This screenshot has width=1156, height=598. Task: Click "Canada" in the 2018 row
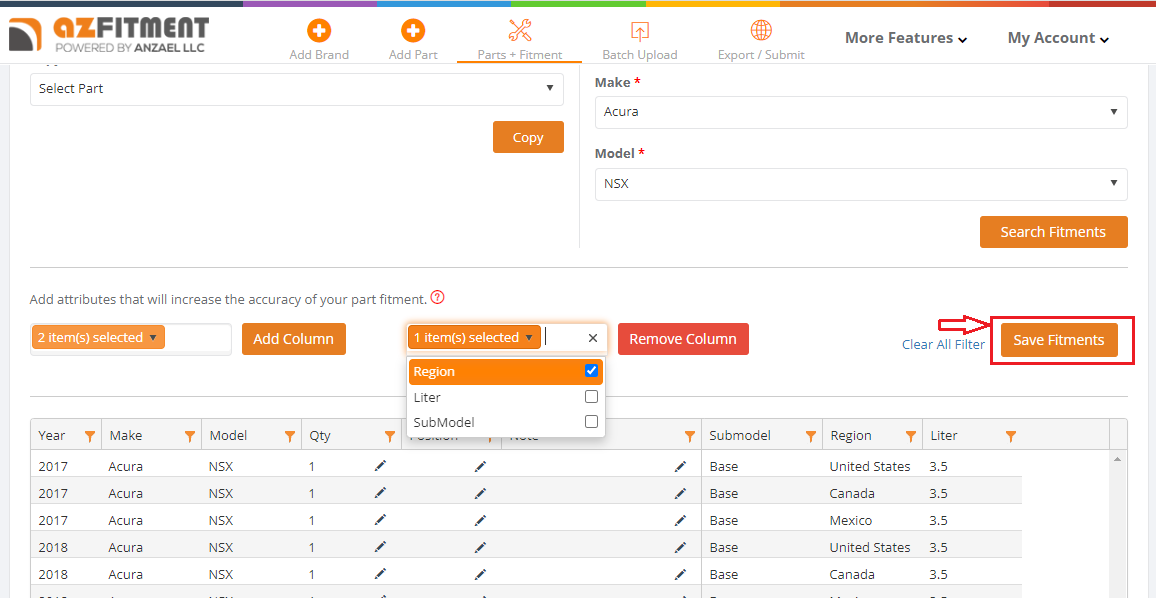click(x=852, y=574)
